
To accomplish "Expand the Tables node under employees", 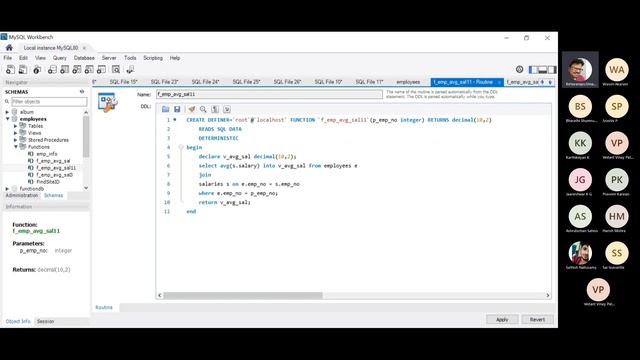I will [16, 126].
